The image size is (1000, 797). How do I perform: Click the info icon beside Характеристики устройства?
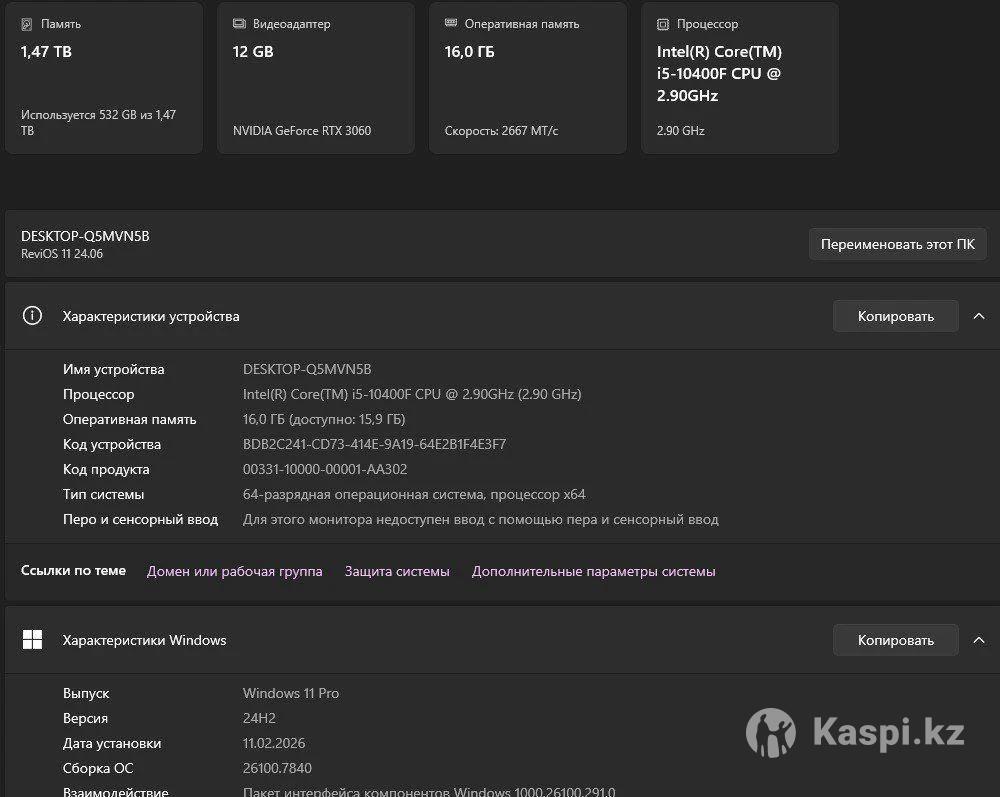point(33,316)
